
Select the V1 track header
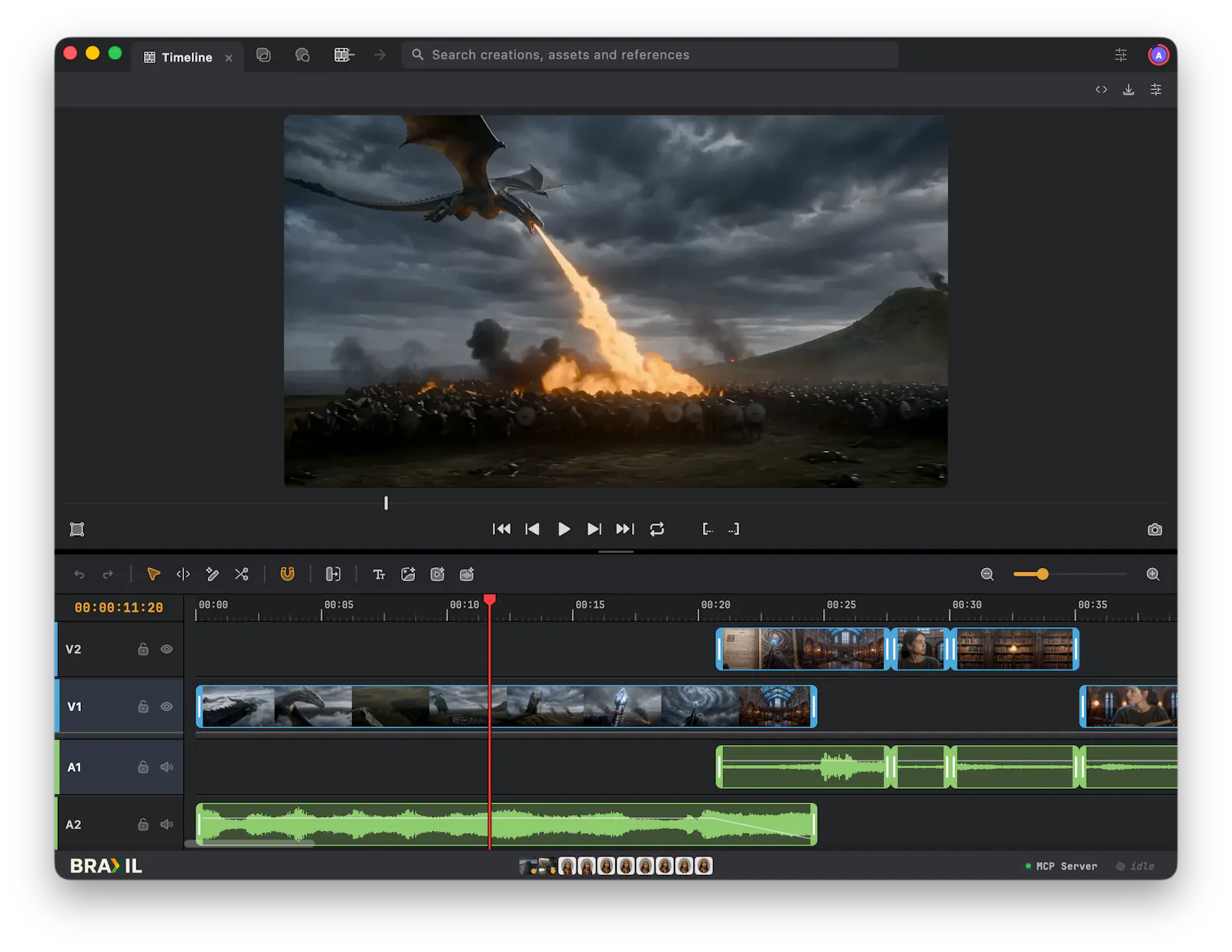[x=119, y=706]
